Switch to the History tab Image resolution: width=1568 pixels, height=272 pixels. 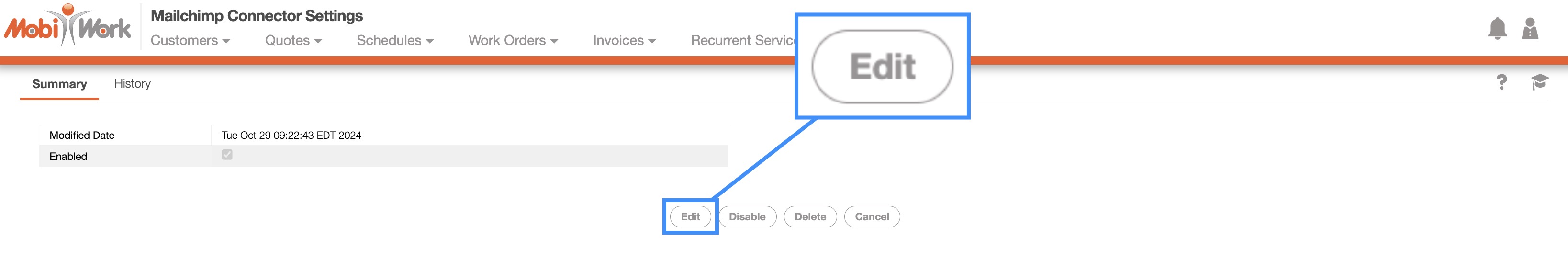(x=132, y=84)
